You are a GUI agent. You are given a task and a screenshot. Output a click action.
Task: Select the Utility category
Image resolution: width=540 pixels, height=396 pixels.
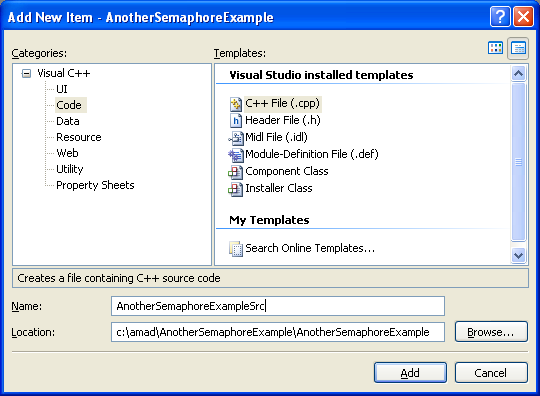click(x=70, y=169)
